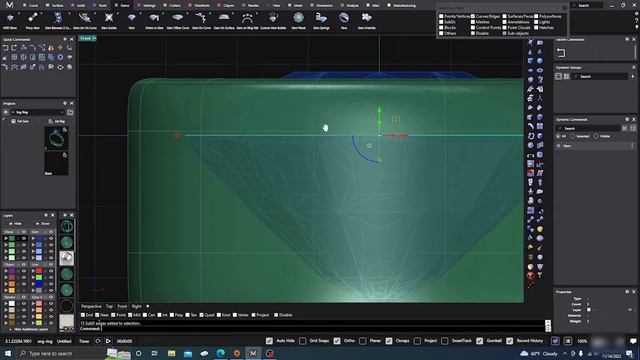Open the Surface ribbon tab
The height and width of the screenshot is (360, 640).
click(x=55, y=5)
